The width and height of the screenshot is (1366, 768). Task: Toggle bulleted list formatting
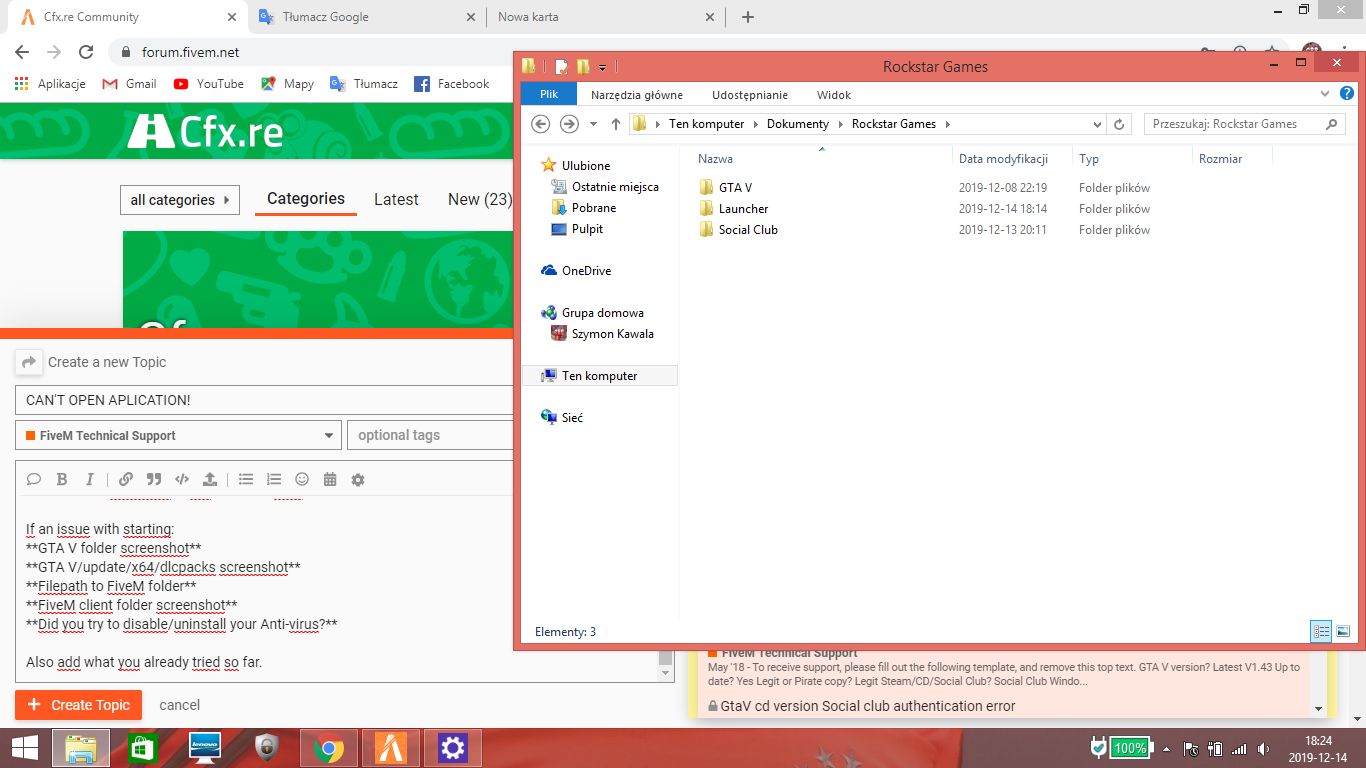tap(246, 480)
